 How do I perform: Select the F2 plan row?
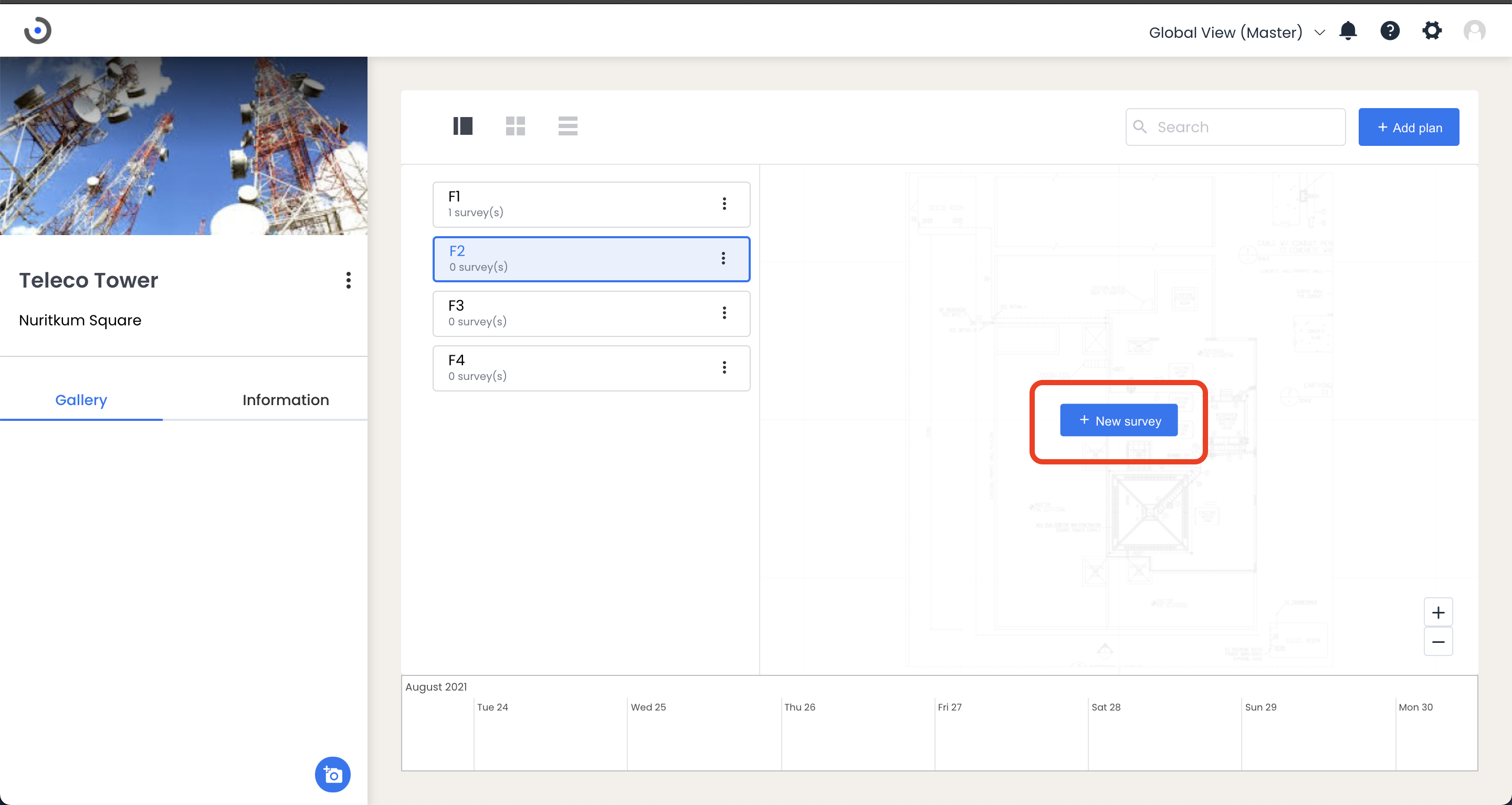coord(591,259)
